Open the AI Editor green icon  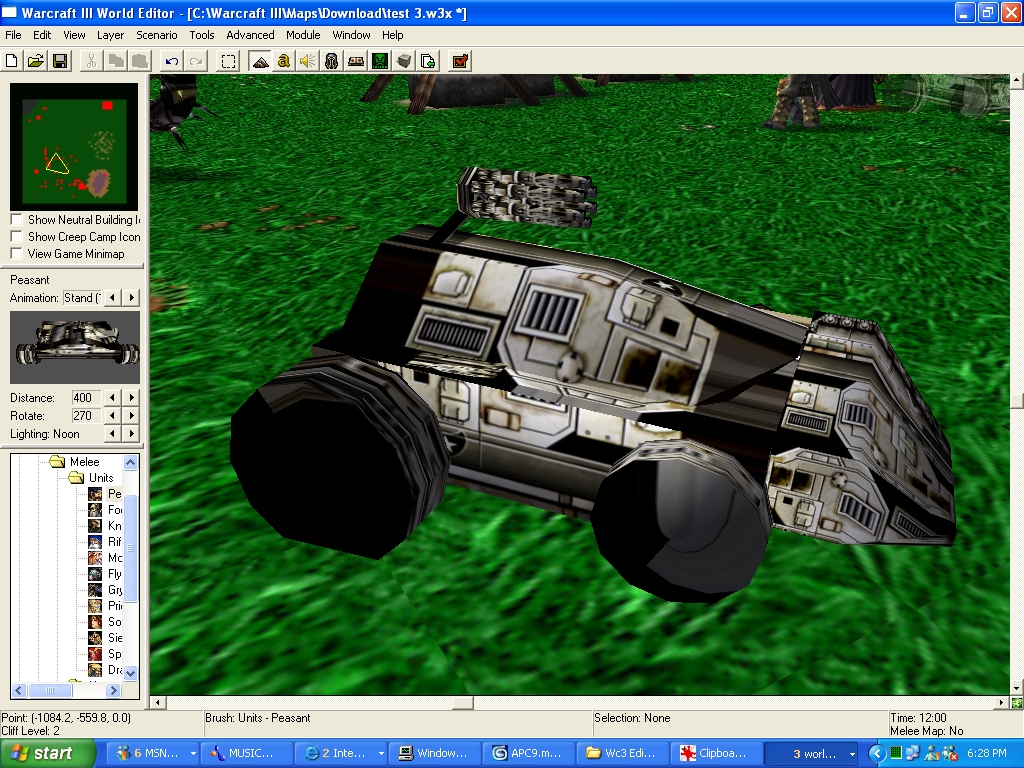click(x=380, y=61)
